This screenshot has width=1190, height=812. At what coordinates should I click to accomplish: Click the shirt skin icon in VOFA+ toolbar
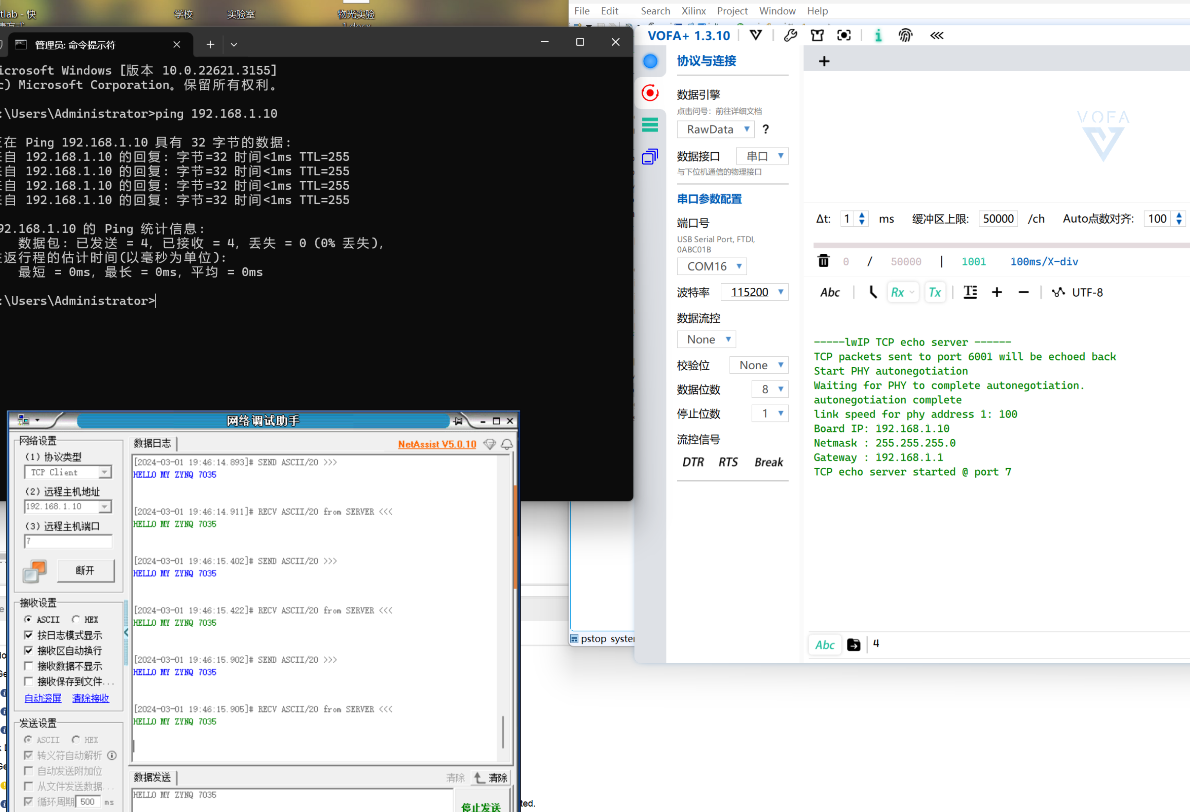tap(817, 35)
